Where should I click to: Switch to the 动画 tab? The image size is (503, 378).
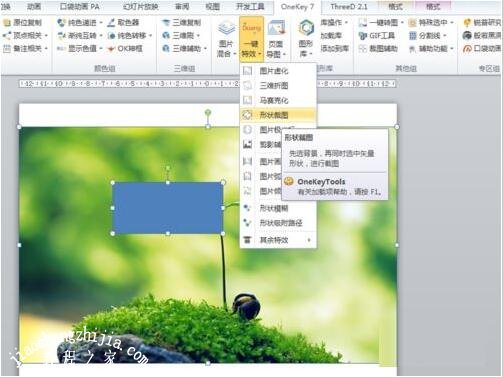[34, 7]
